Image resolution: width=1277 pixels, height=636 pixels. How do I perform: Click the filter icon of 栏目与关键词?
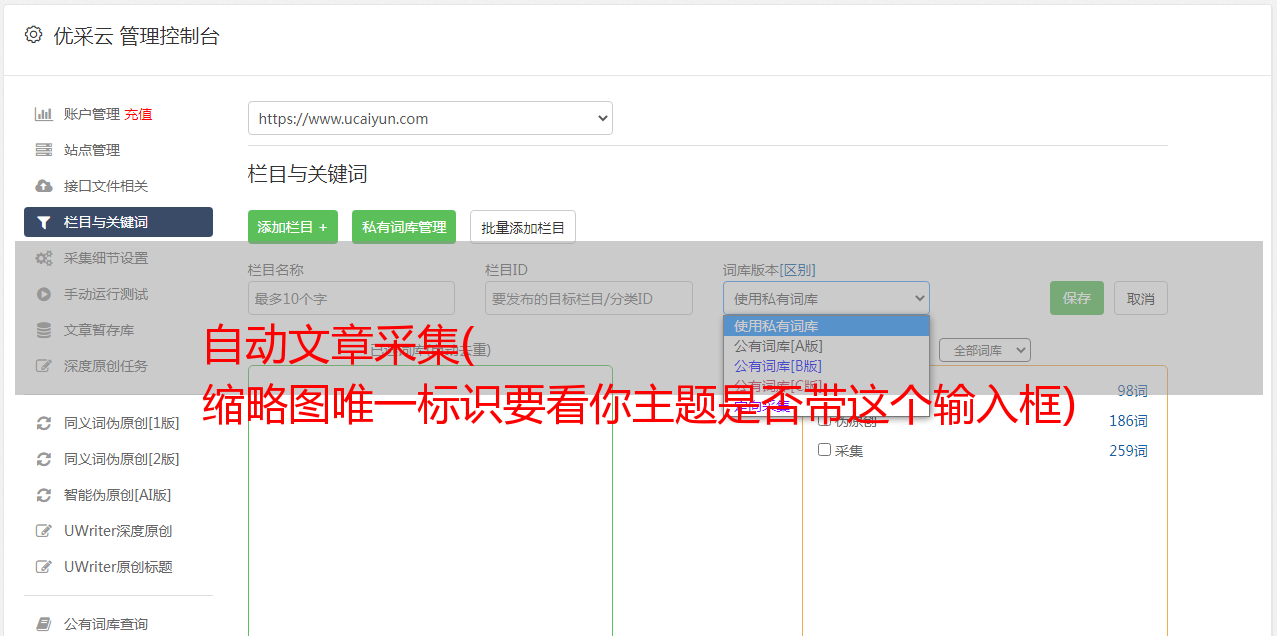(x=44, y=222)
